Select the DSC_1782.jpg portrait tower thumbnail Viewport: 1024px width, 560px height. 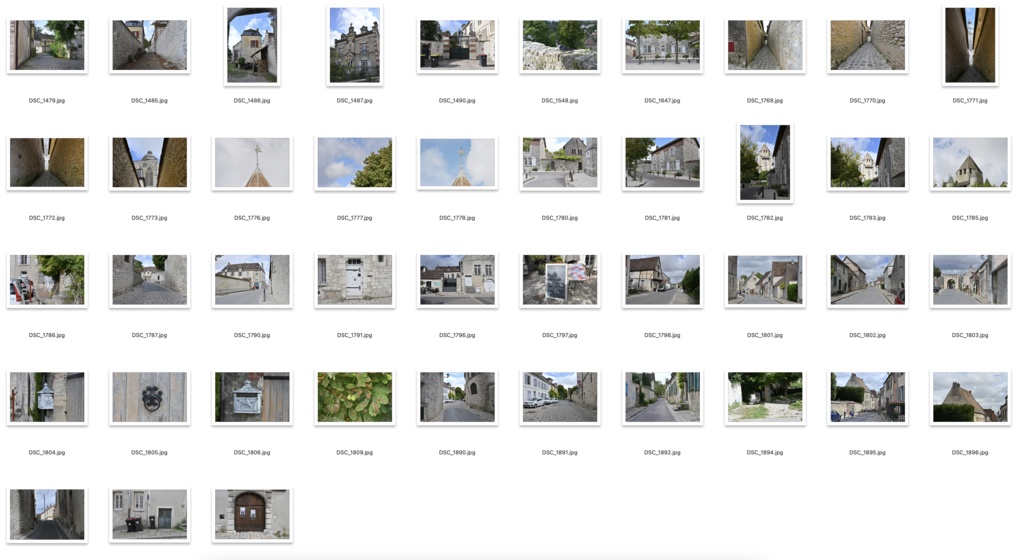(x=765, y=163)
